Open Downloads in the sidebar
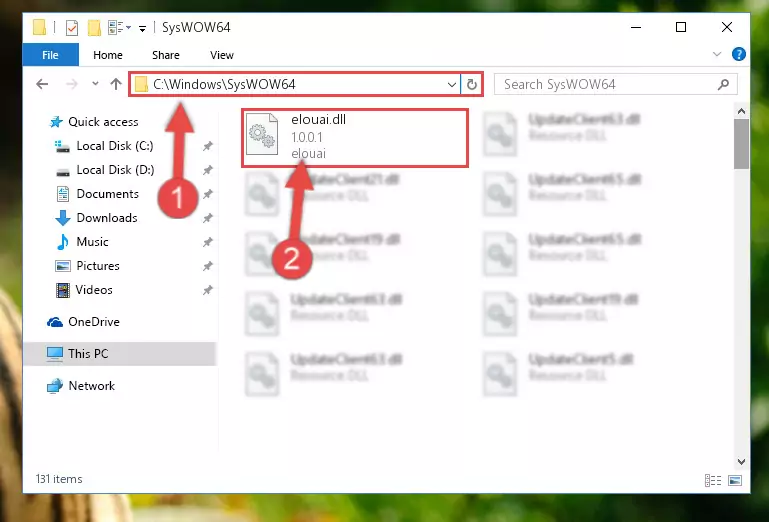The height and width of the screenshot is (522, 769). coord(106,218)
